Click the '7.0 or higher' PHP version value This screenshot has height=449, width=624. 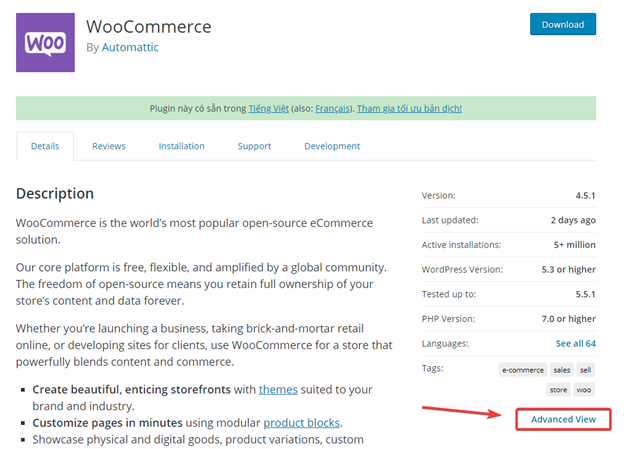tap(568, 319)
